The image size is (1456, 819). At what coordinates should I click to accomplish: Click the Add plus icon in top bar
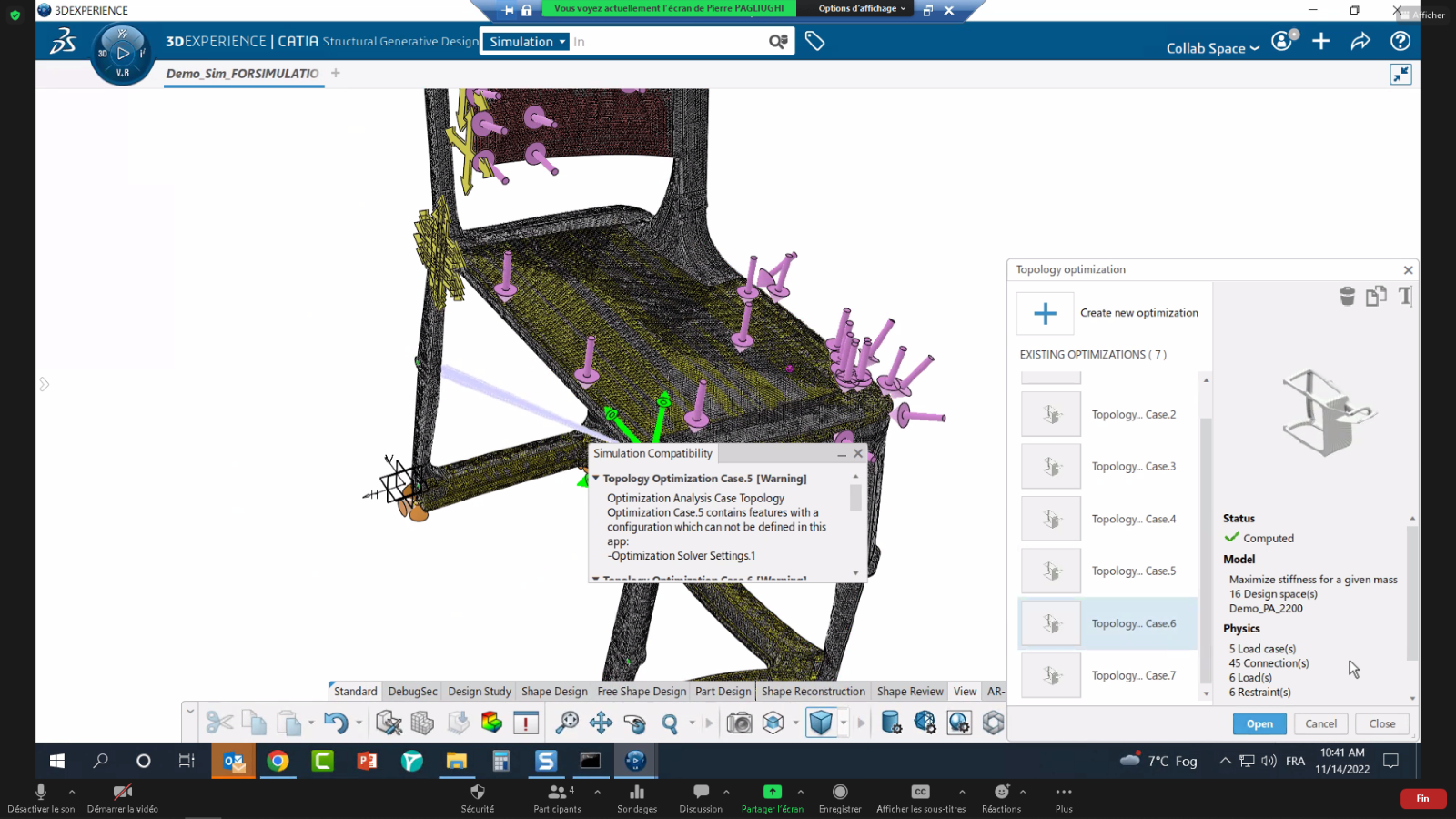(1321, 41)
